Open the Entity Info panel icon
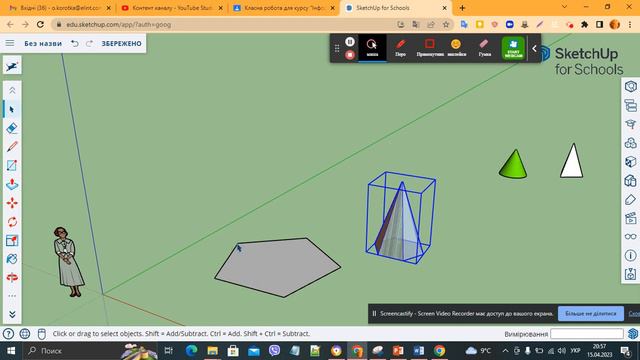This screenshot has width=640, height=360. (x=631, y=87)
